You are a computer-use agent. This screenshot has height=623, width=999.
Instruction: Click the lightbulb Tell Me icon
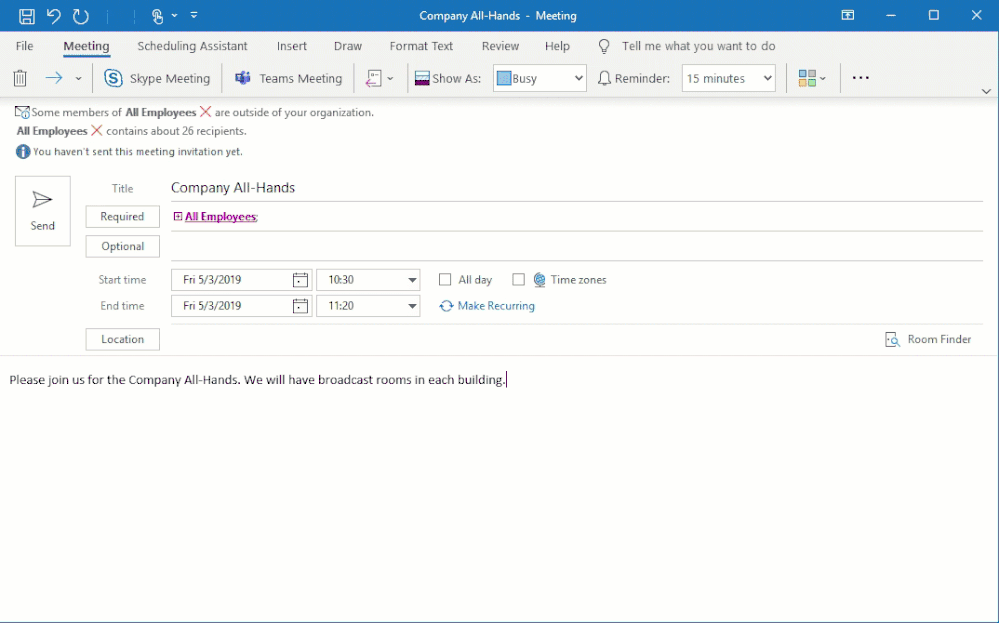tap(604, 47)
